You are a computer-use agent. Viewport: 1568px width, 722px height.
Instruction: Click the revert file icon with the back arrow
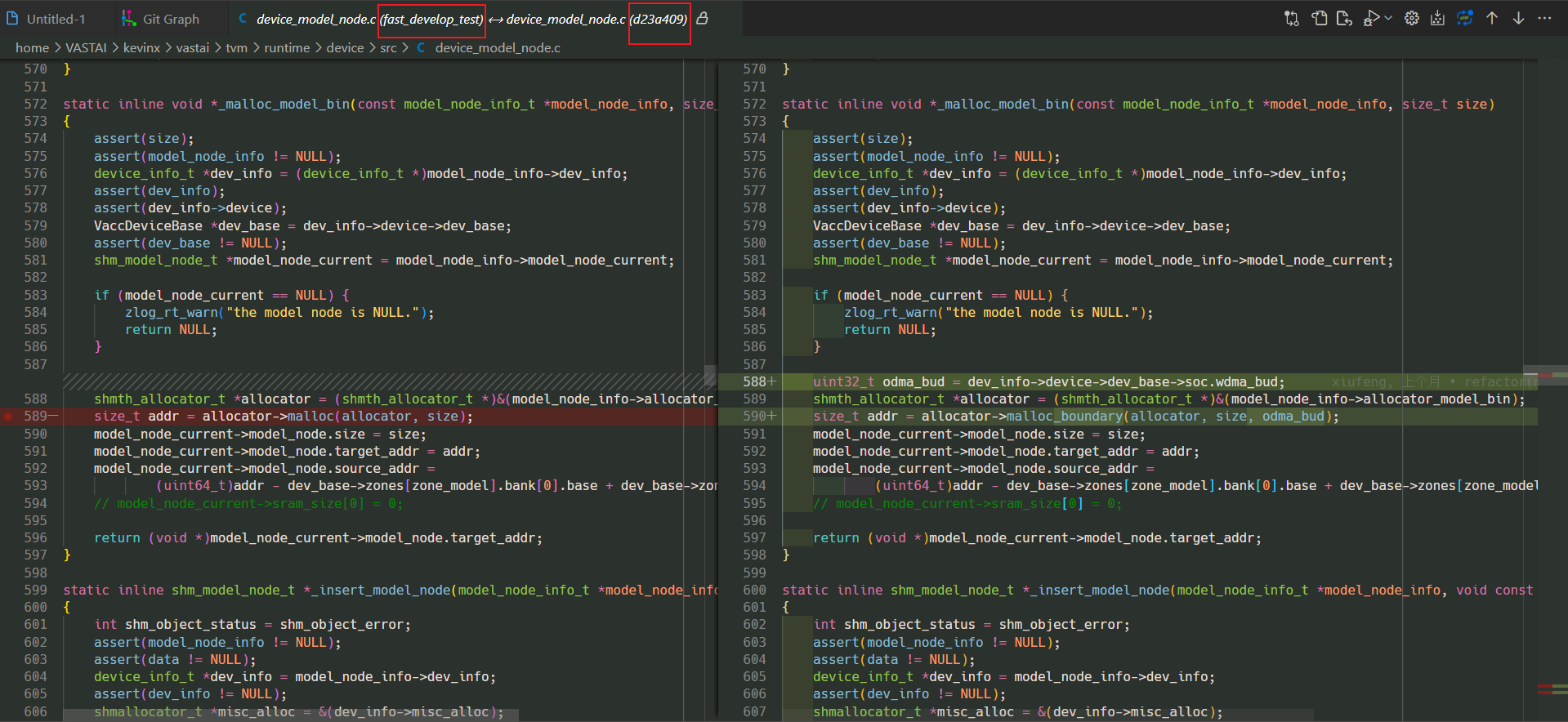[x=1344, y=18]
